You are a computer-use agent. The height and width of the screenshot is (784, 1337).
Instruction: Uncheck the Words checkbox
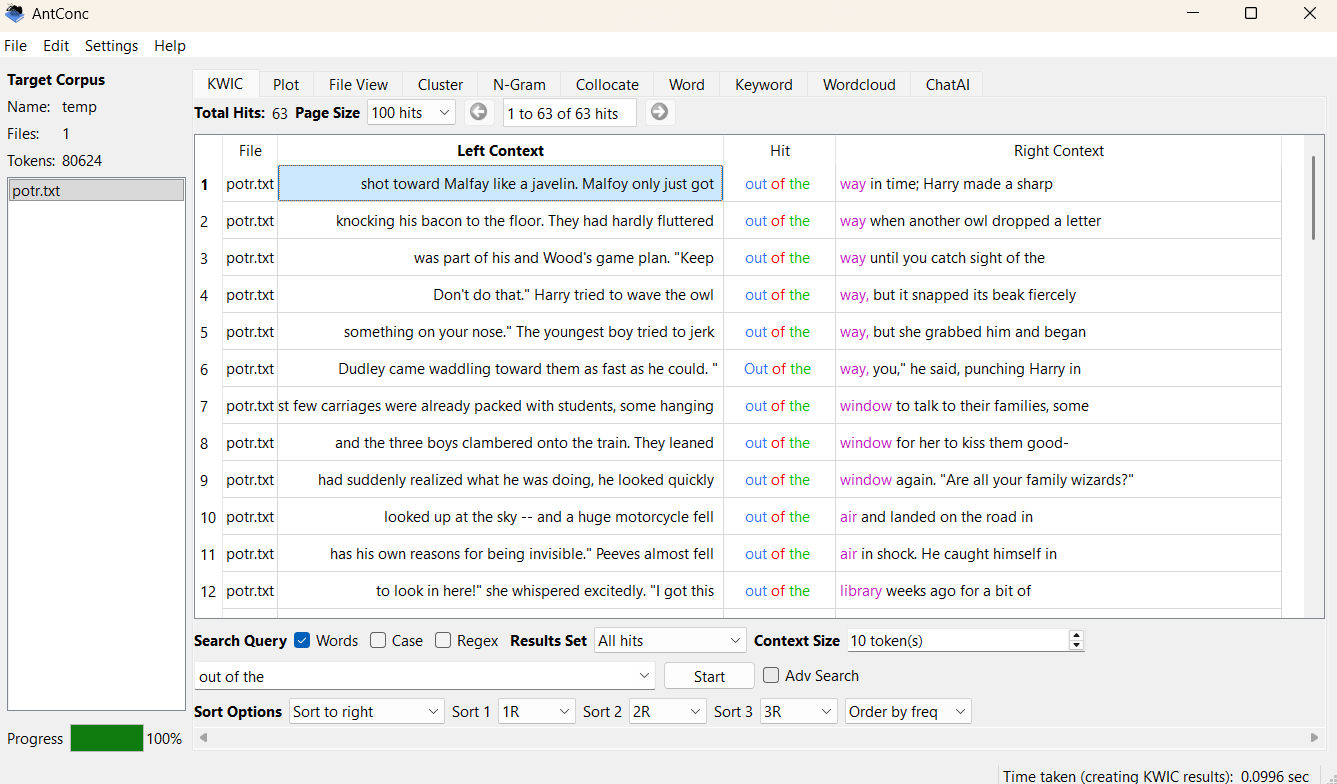click(302, 641)
